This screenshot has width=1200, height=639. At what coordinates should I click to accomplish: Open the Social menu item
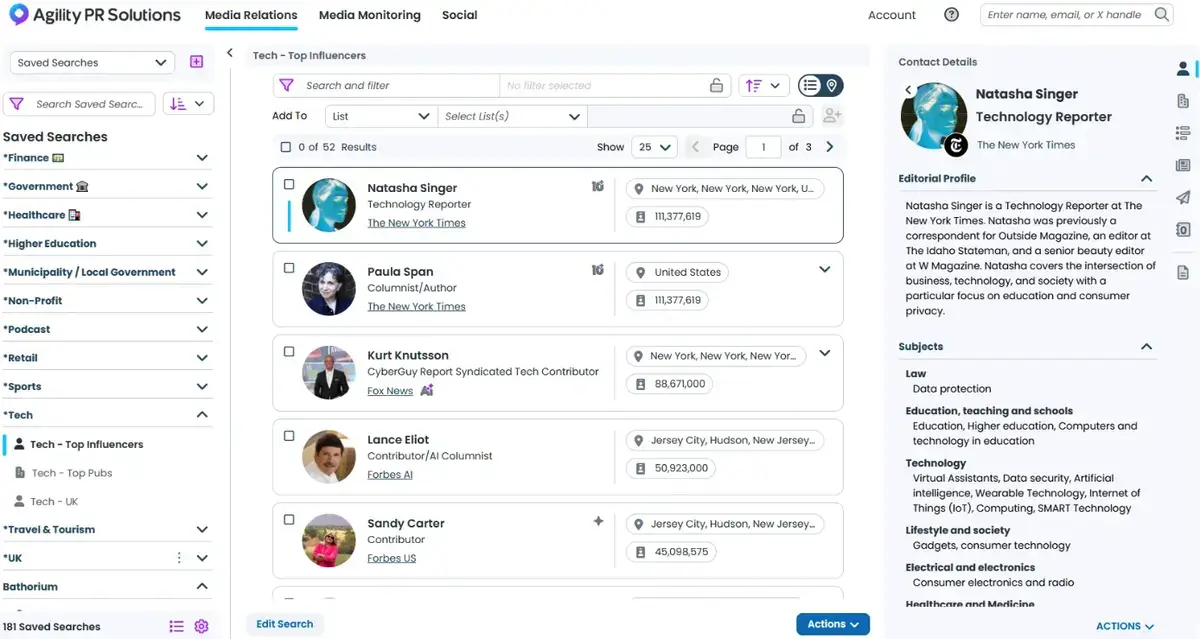[459, 15]
